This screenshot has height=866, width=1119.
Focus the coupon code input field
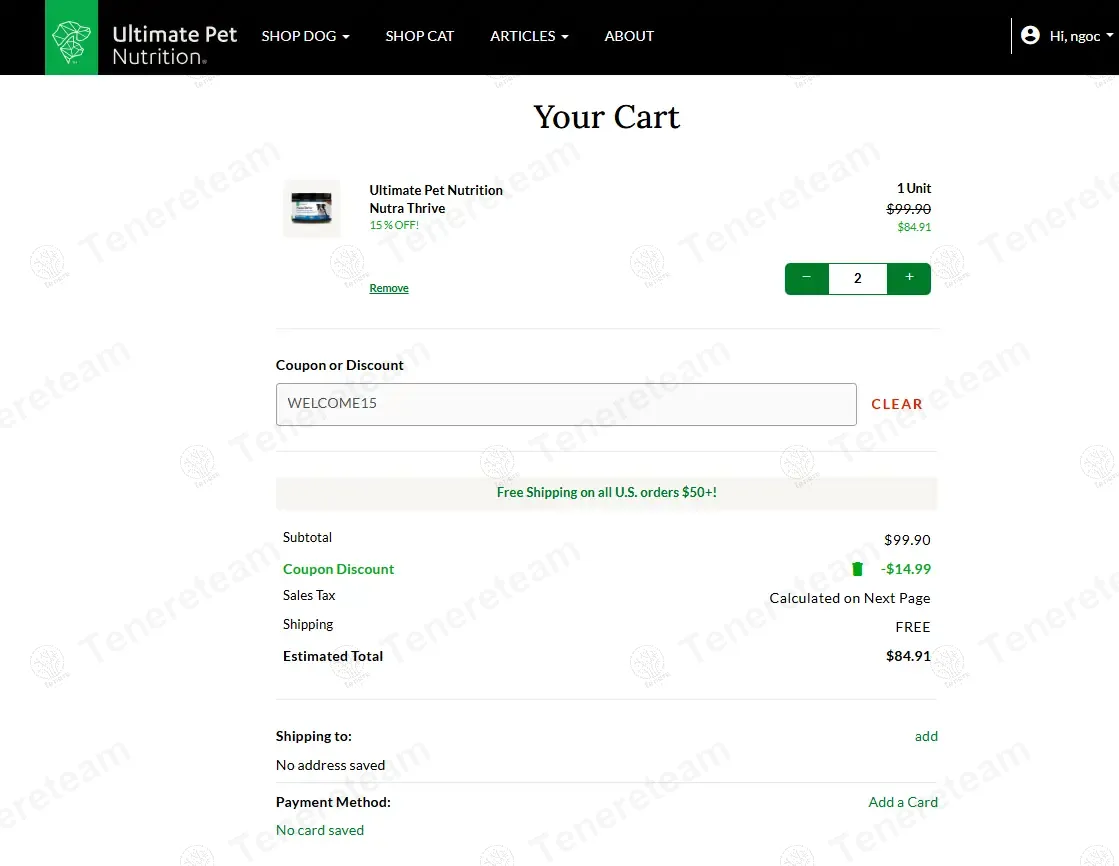pyautogui.click(x=566, y=404)
